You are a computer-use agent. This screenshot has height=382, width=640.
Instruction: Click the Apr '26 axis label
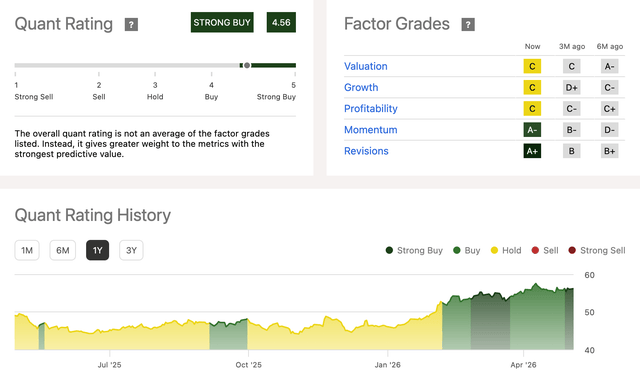click(523, 364)
